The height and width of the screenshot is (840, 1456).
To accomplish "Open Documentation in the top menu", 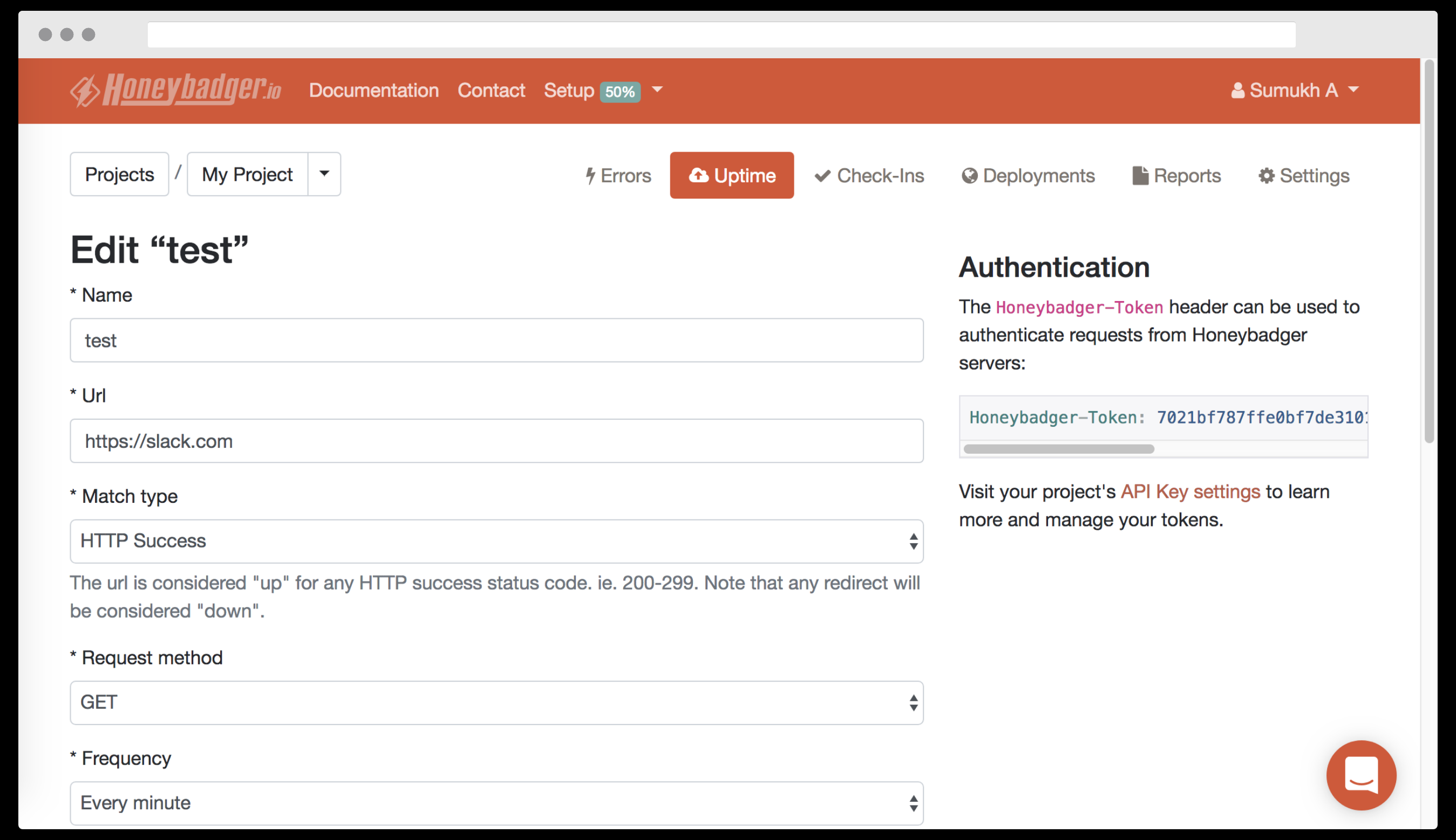I will point(373,90).
